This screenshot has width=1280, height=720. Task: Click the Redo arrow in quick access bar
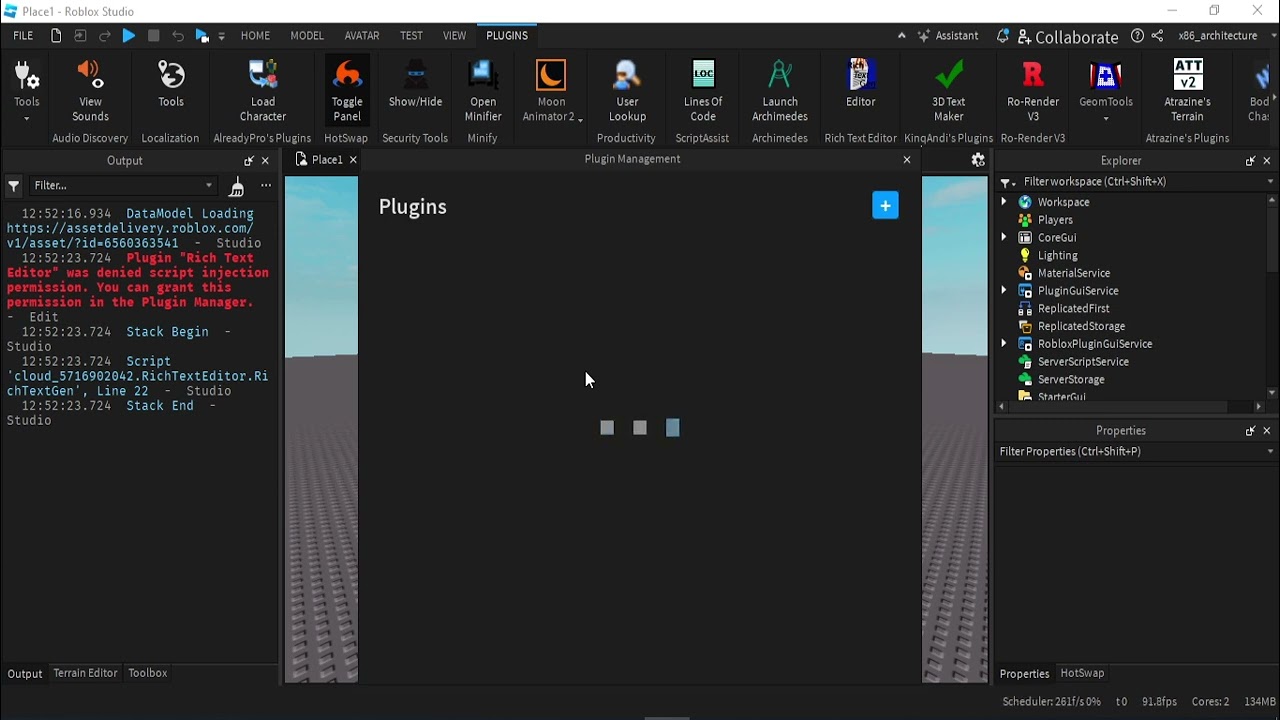(104, 35)
